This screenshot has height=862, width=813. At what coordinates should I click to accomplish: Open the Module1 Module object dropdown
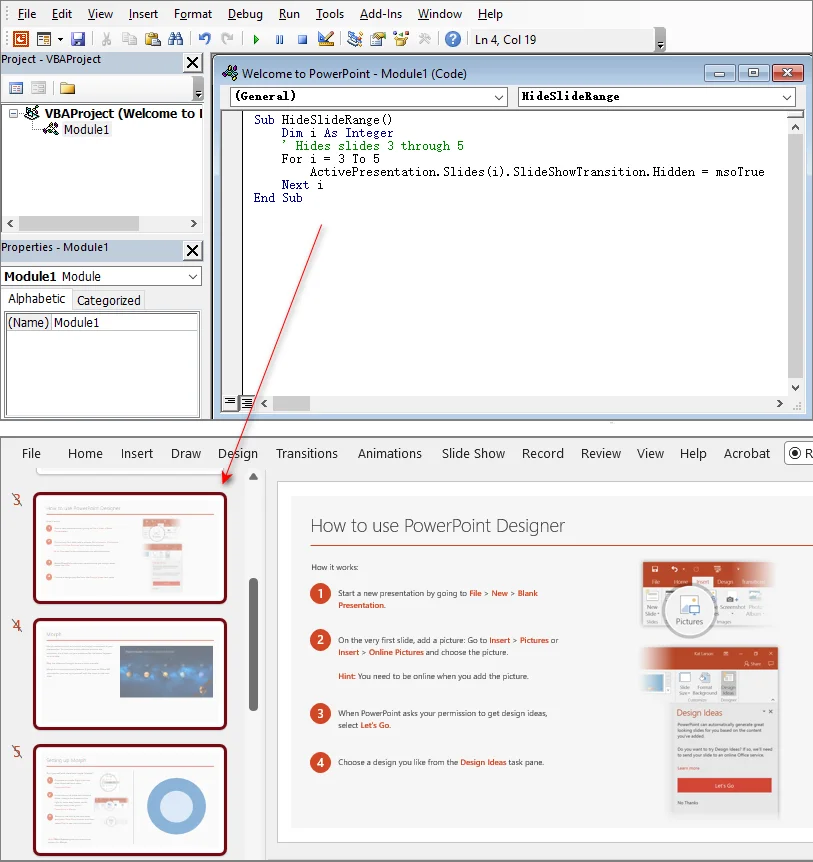pyautogui.click(x=193, y=277)
